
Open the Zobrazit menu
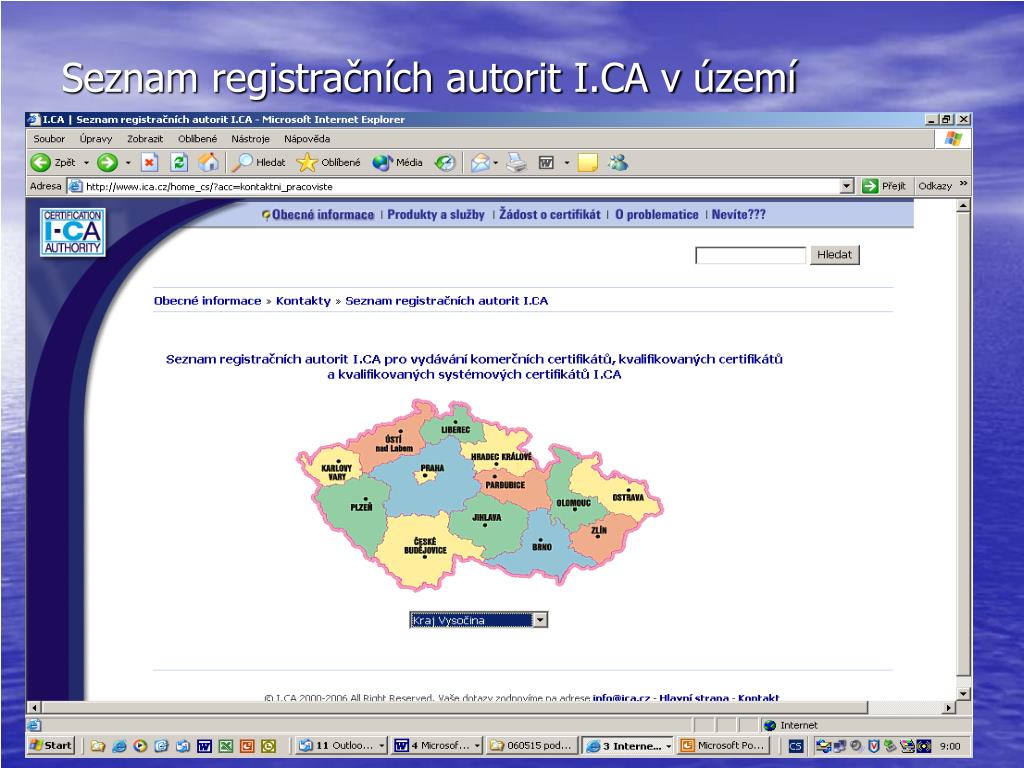(145, 138)
